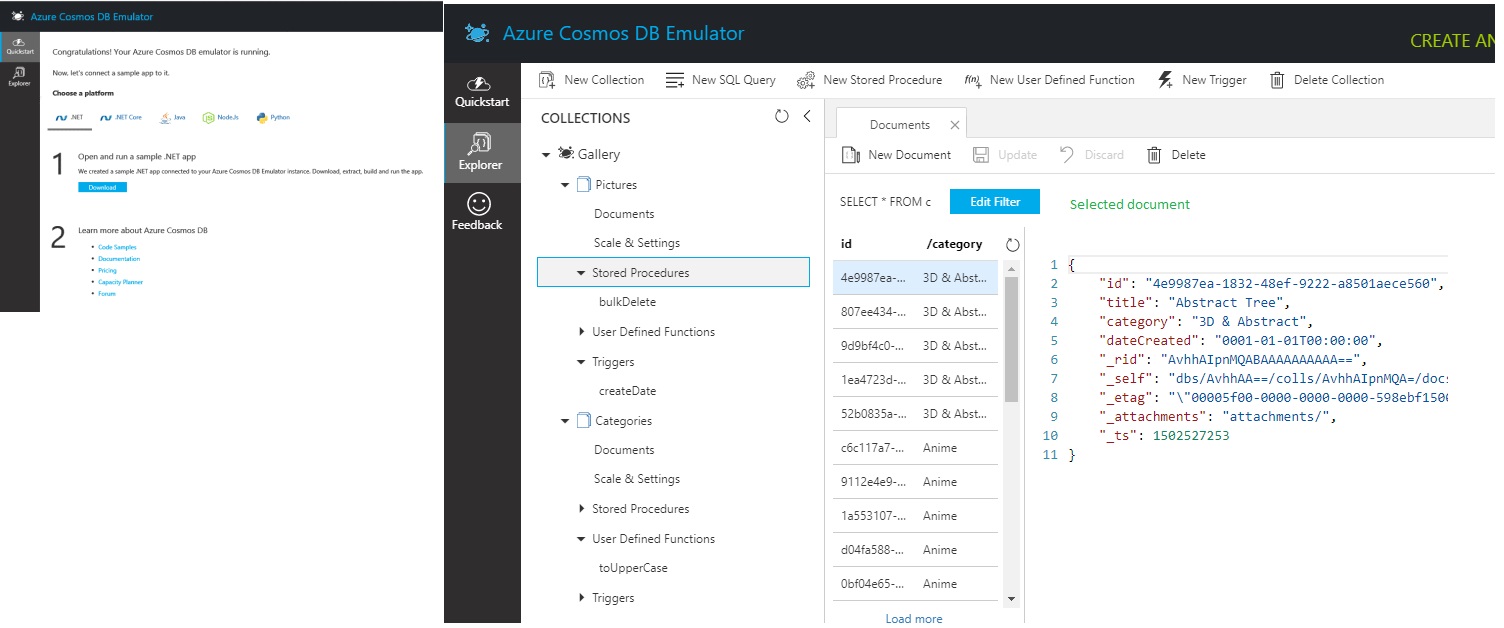
Task: Select document row 1ea4723d
Action: 915,380
